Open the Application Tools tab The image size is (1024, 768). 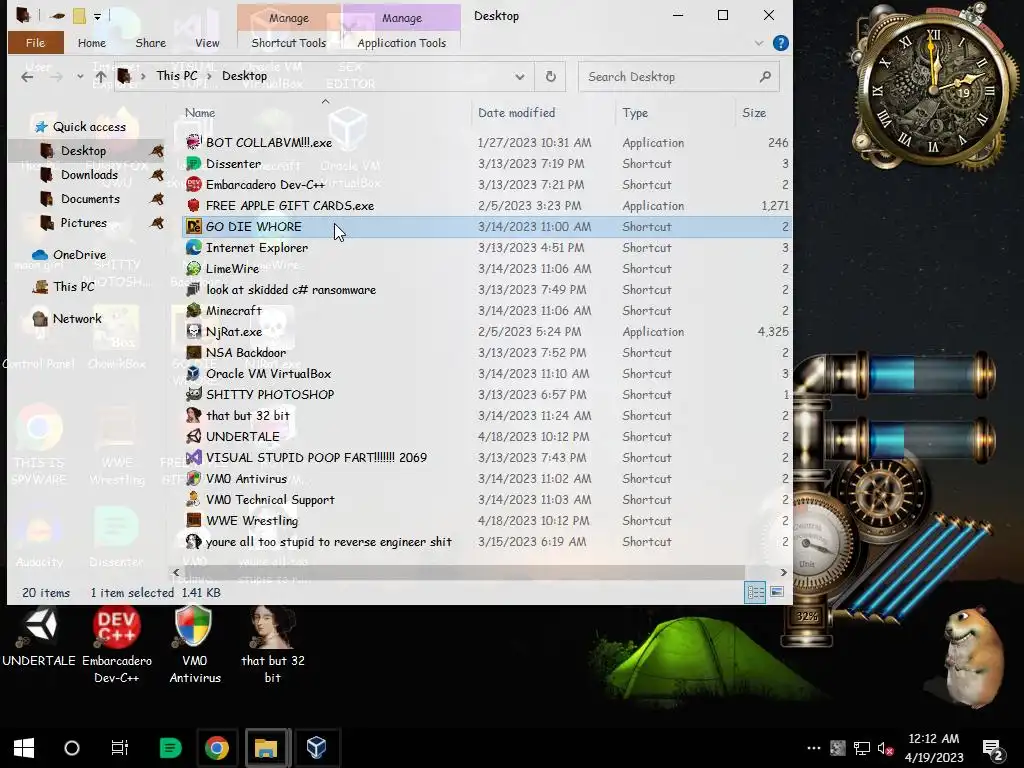pos(402,43)
